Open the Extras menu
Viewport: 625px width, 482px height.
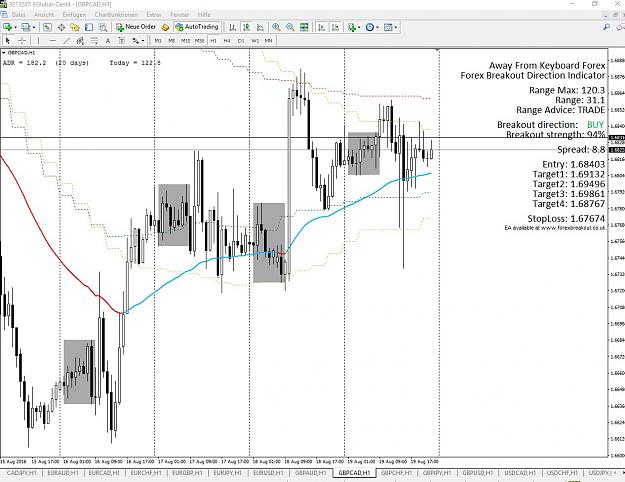154,15
